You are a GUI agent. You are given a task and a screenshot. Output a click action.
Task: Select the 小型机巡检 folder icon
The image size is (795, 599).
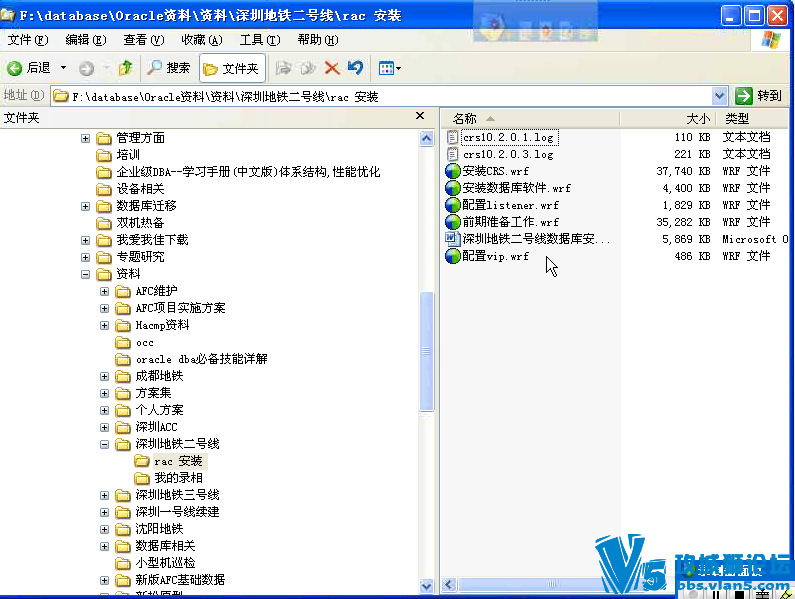coord(123,563)
